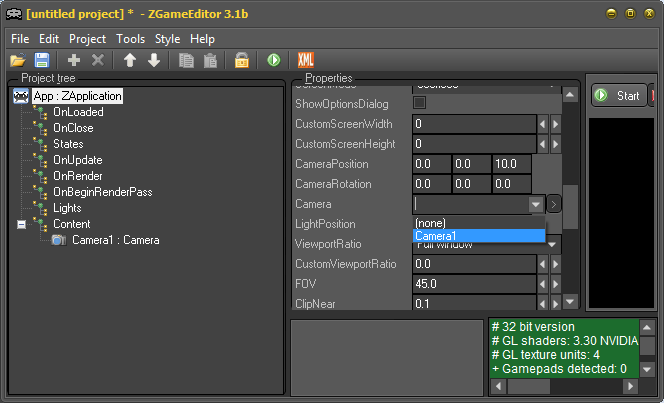Click the ClipNear field showing 0.1
The image size is (664, 403).
click(x=474, y=304)
